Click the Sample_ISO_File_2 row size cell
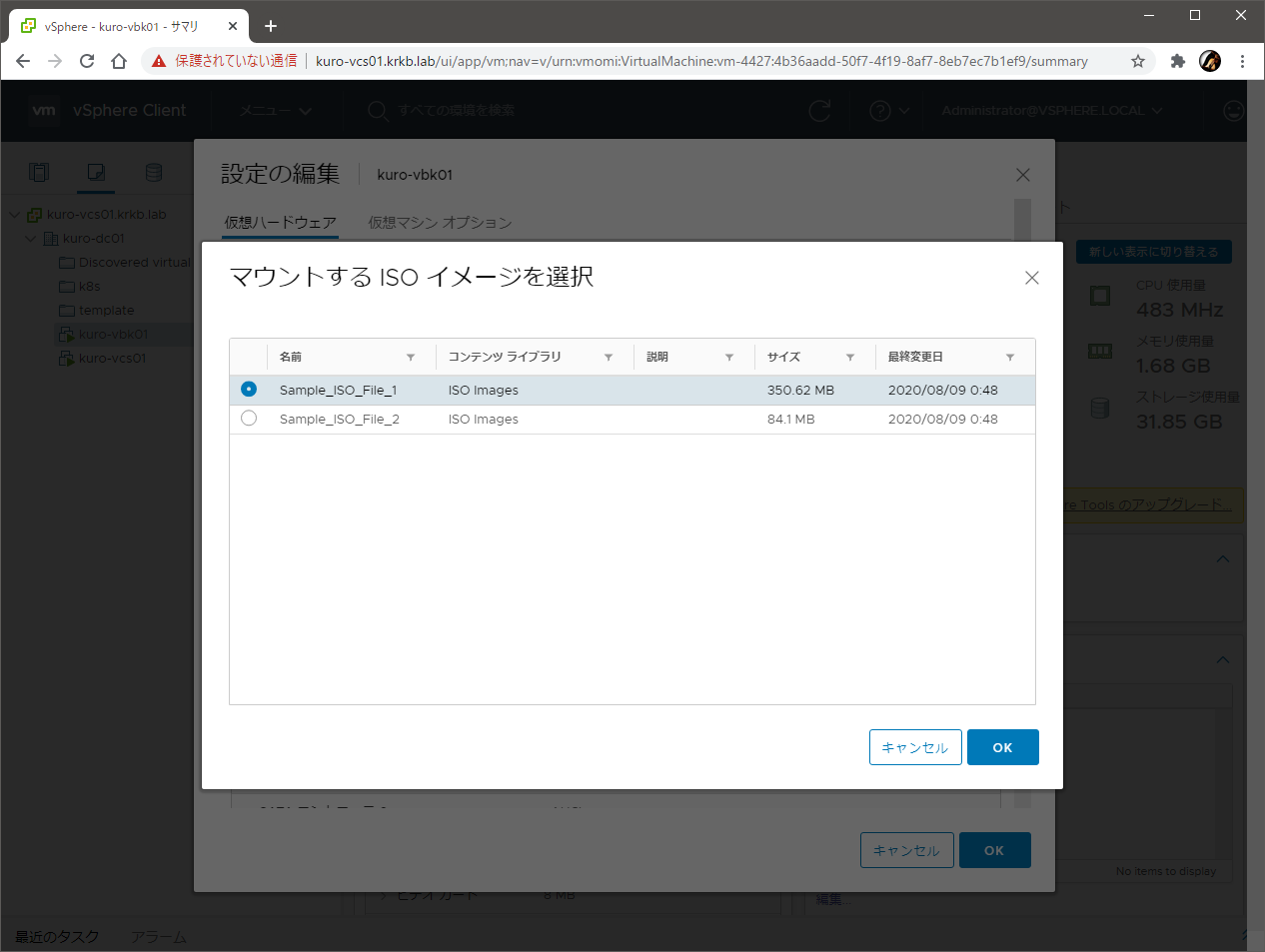1265x952 pixels. 791,420
